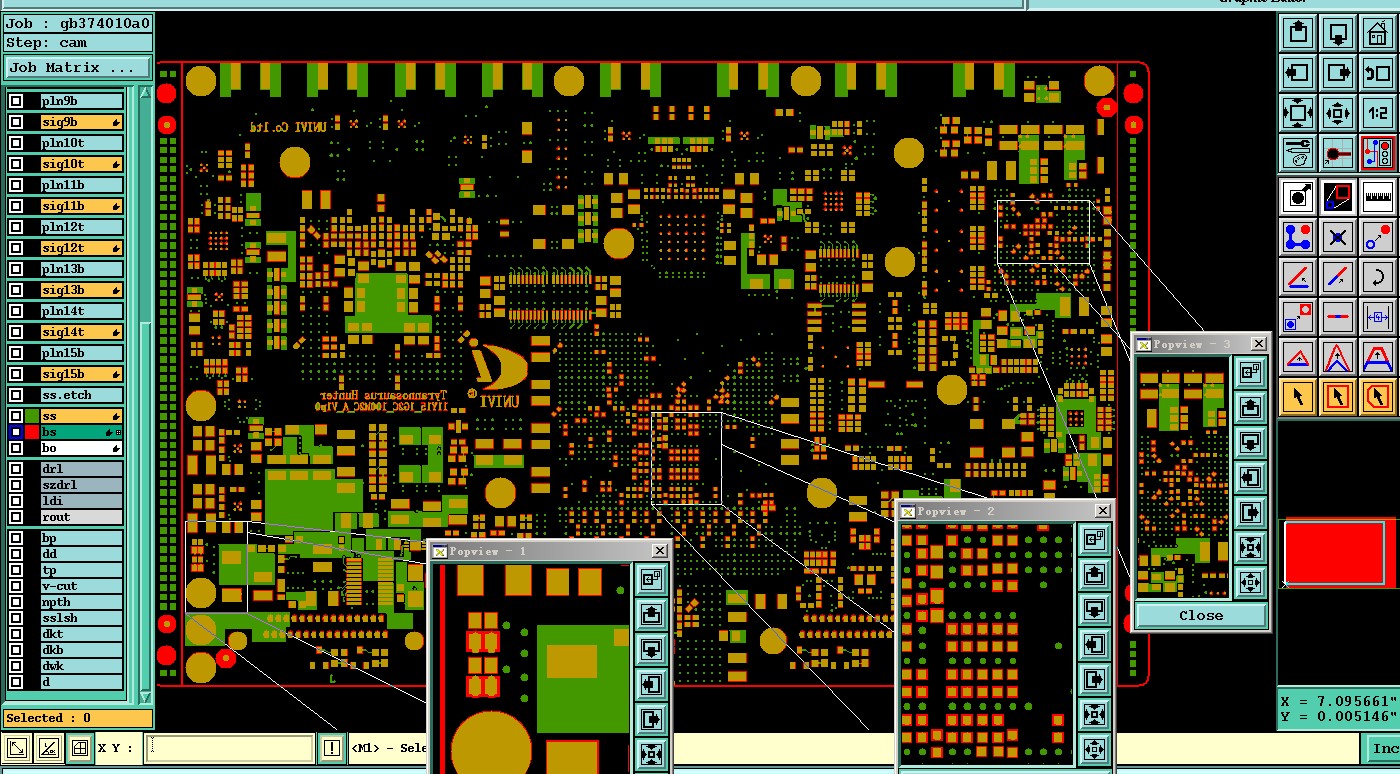Screen dimensions: 1400x774
Task: Select the feature highlight tool with arrow circle
Action: 1298,197
